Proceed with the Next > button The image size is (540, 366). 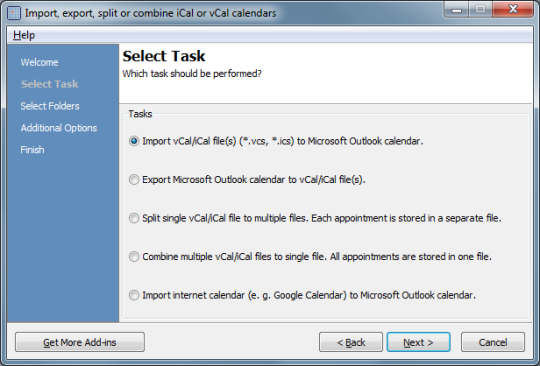(x=418, y=342)
